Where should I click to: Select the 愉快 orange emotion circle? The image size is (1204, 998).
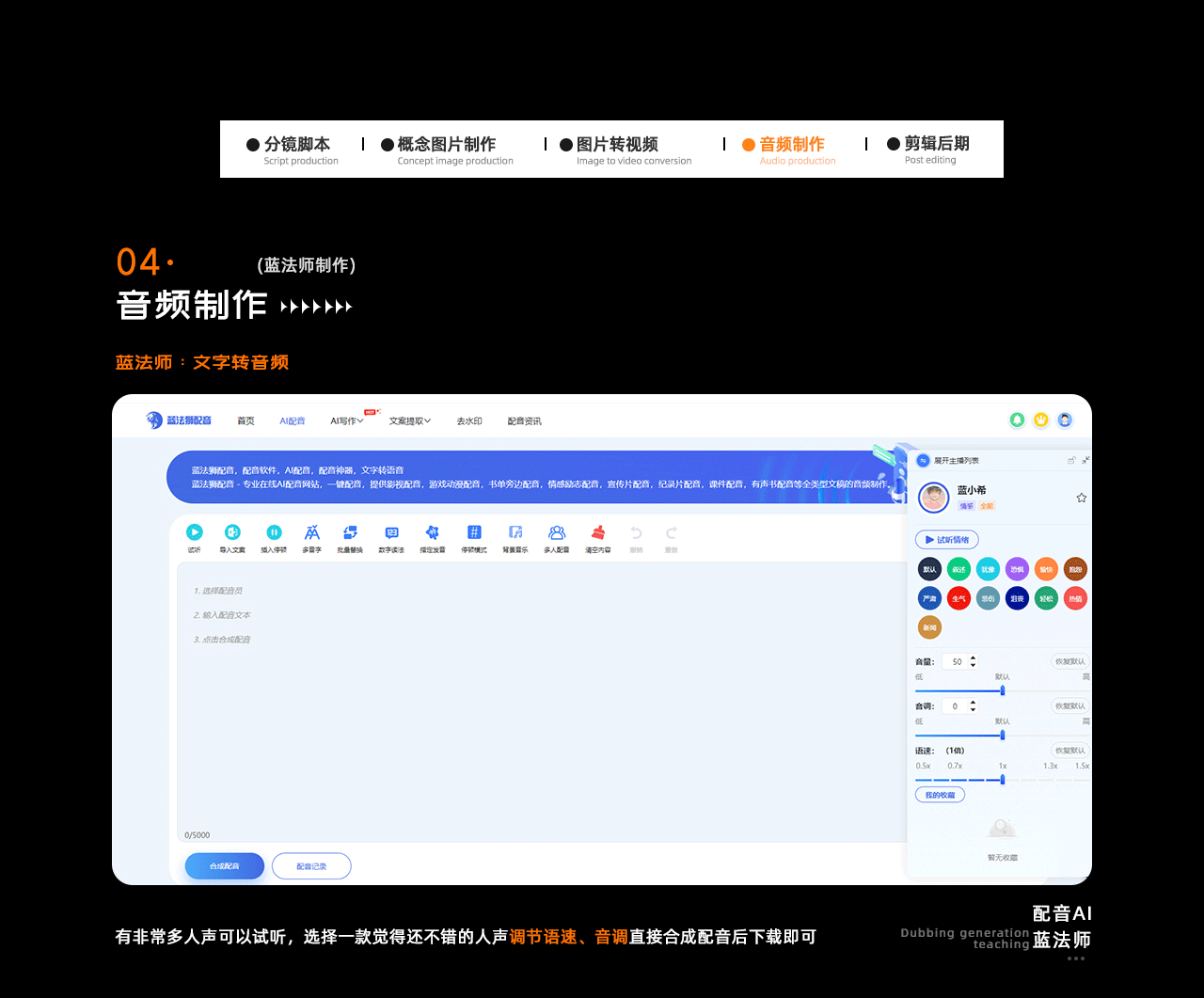[1046, 569]
